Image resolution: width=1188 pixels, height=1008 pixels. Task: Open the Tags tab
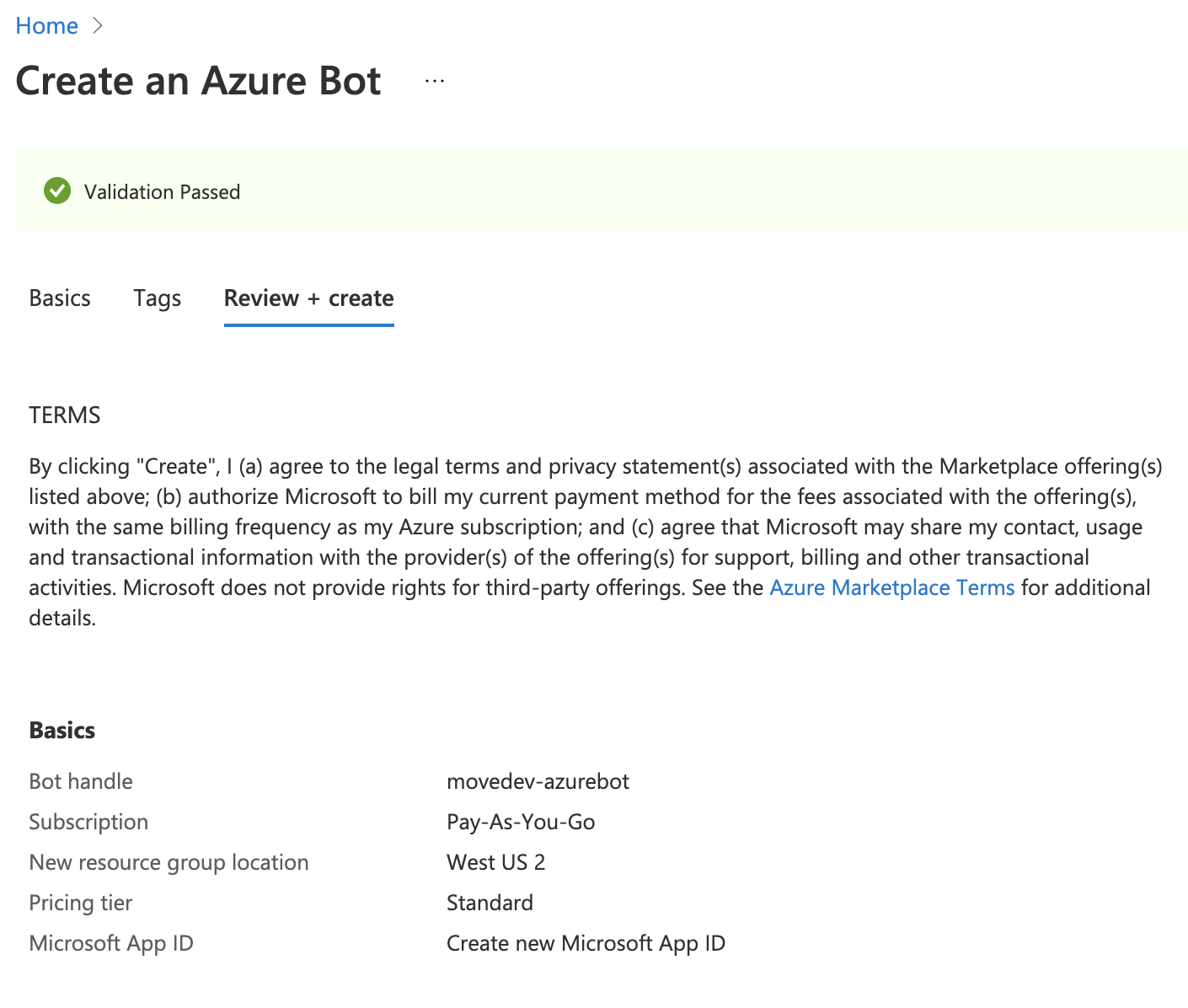pos(157,298)
